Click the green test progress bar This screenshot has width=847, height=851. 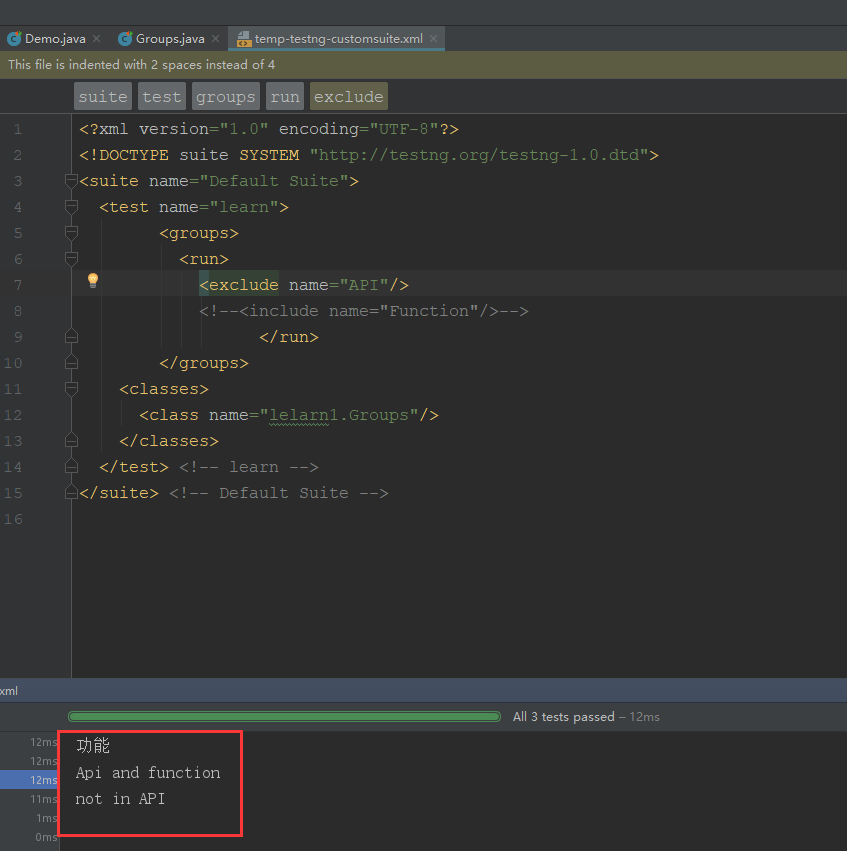pos(284,716)
